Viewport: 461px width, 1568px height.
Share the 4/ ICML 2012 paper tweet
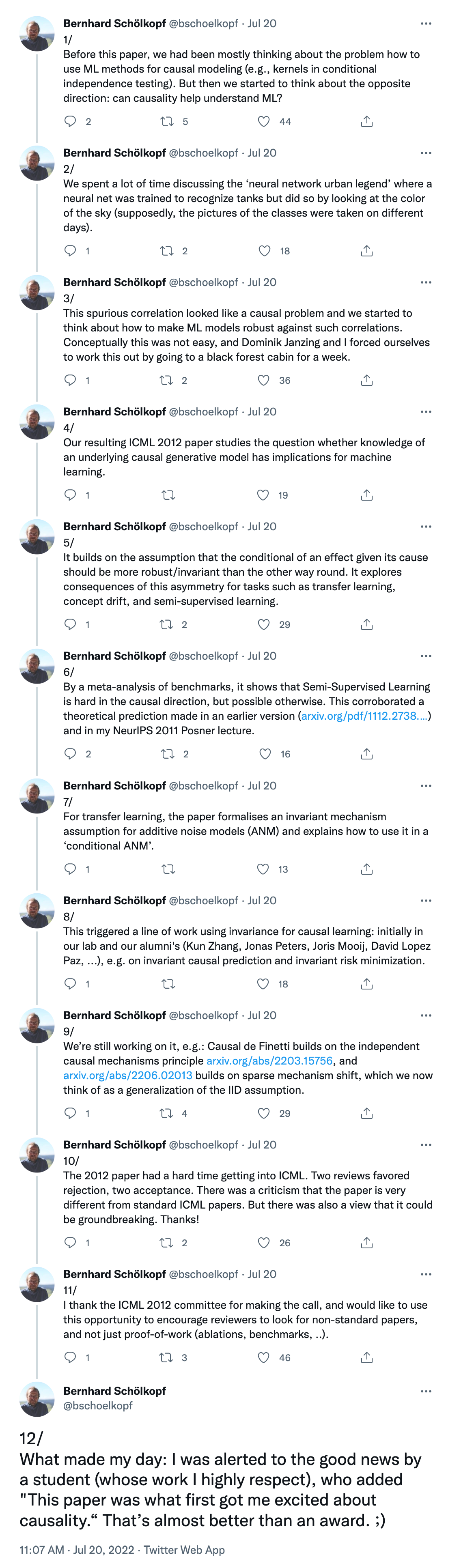tap(366, 495)
